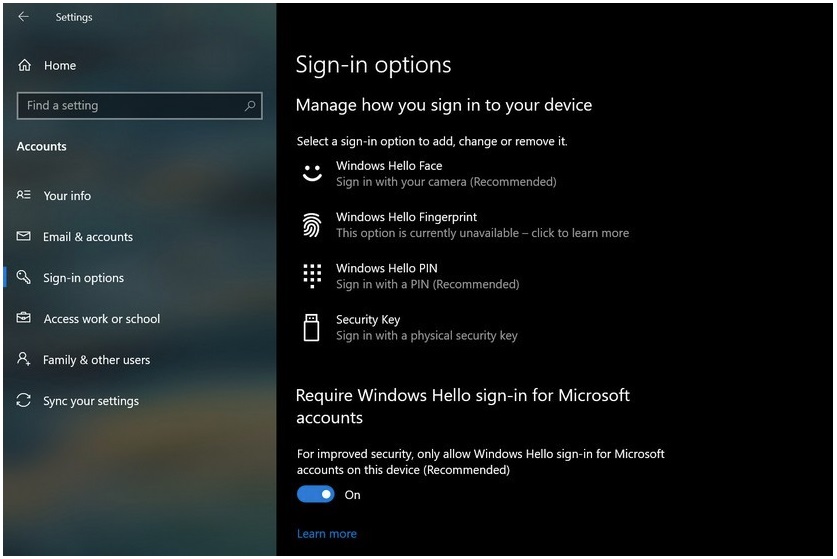Open Sync your settings
This screenshot has height=559, width=837.
pos(91,401)
